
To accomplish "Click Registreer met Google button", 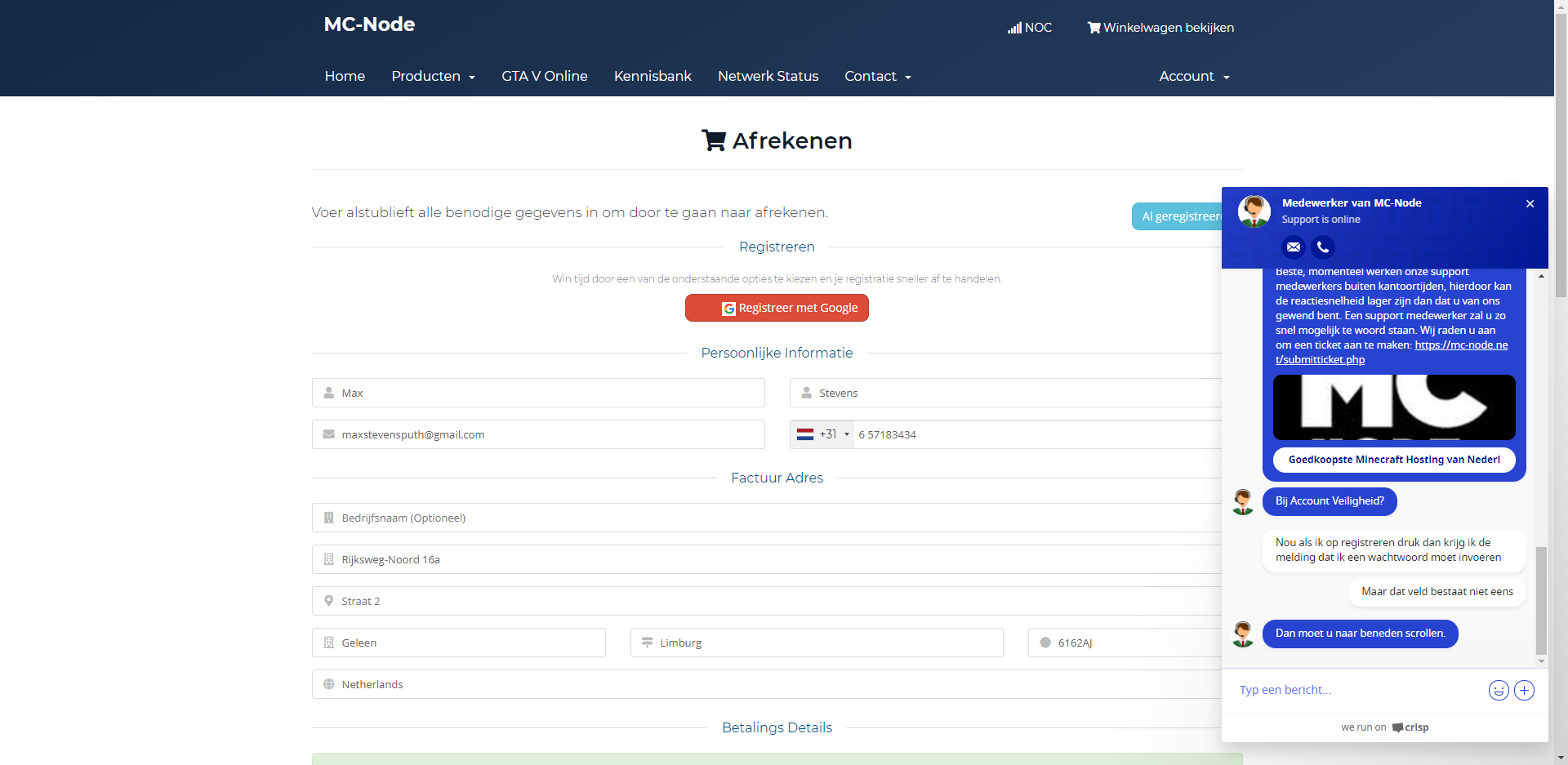I will coord(777,308).
